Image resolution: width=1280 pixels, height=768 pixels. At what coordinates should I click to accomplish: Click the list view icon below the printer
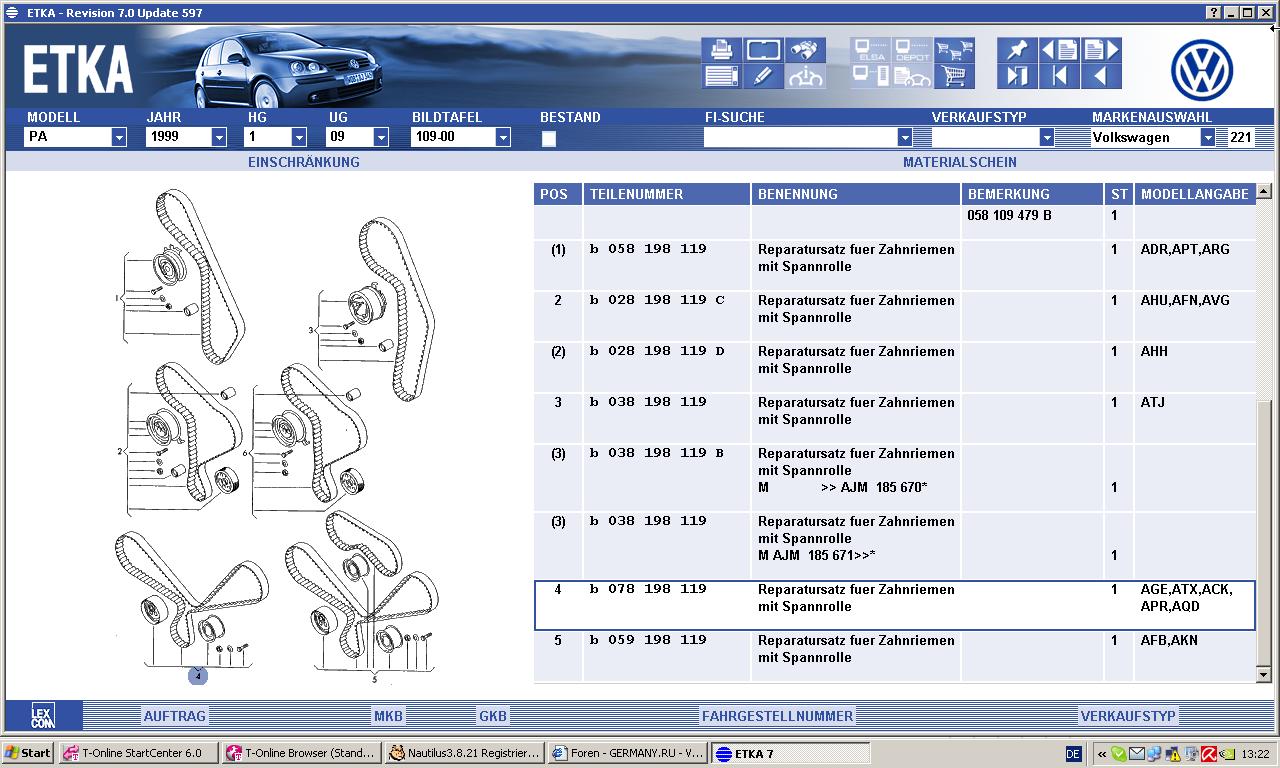pos(721,76)
